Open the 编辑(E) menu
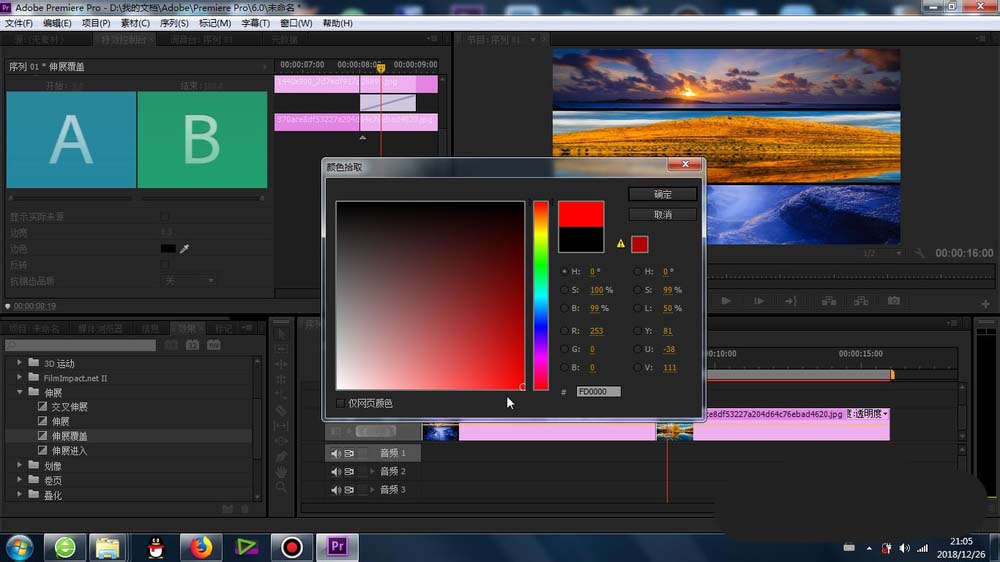 click(x=57, y=23)
